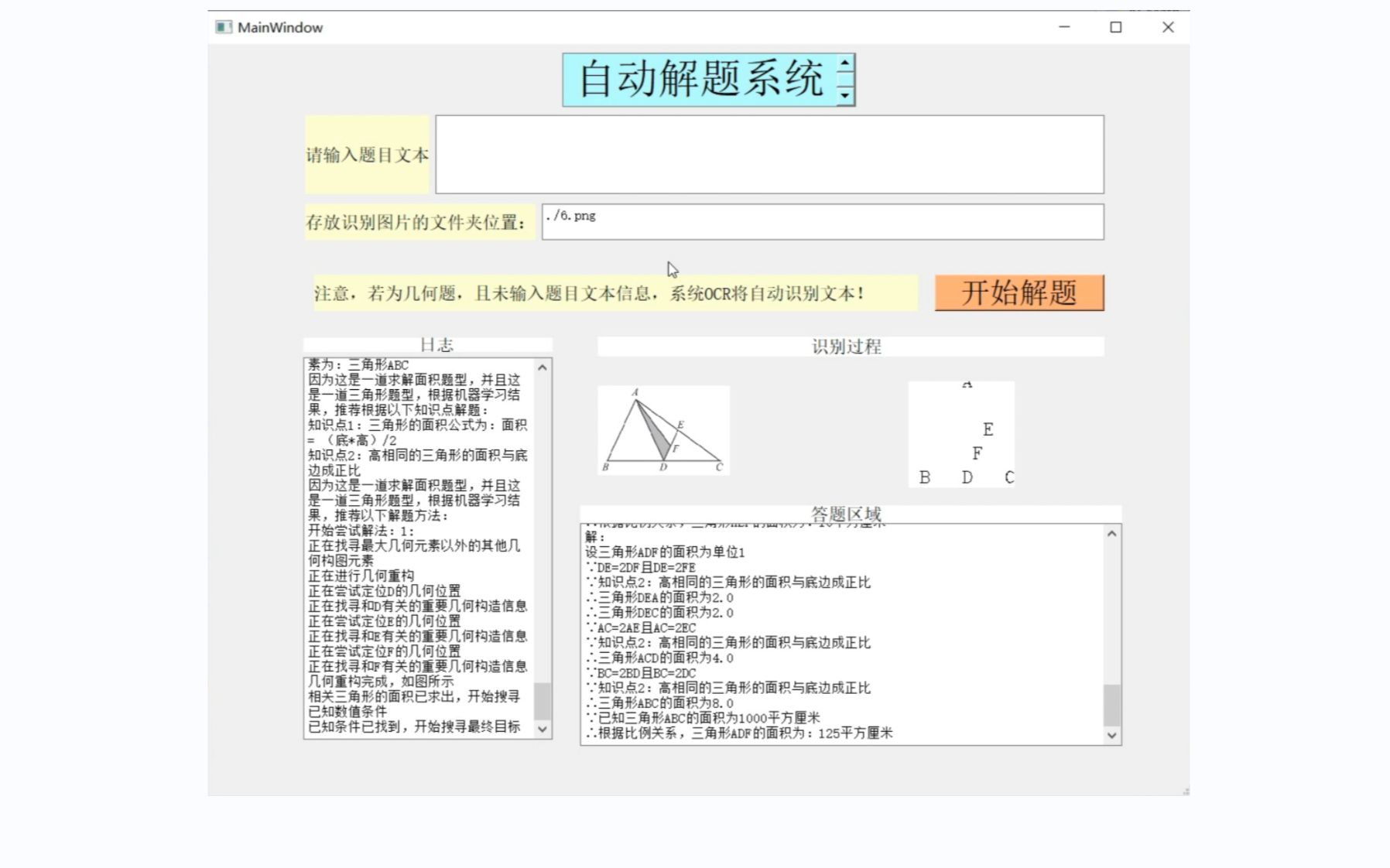Image resolution: width=1390 pixels, height=868 pixels.
Task: Click the 自动解题系统 title box
Action: point(700,80)
